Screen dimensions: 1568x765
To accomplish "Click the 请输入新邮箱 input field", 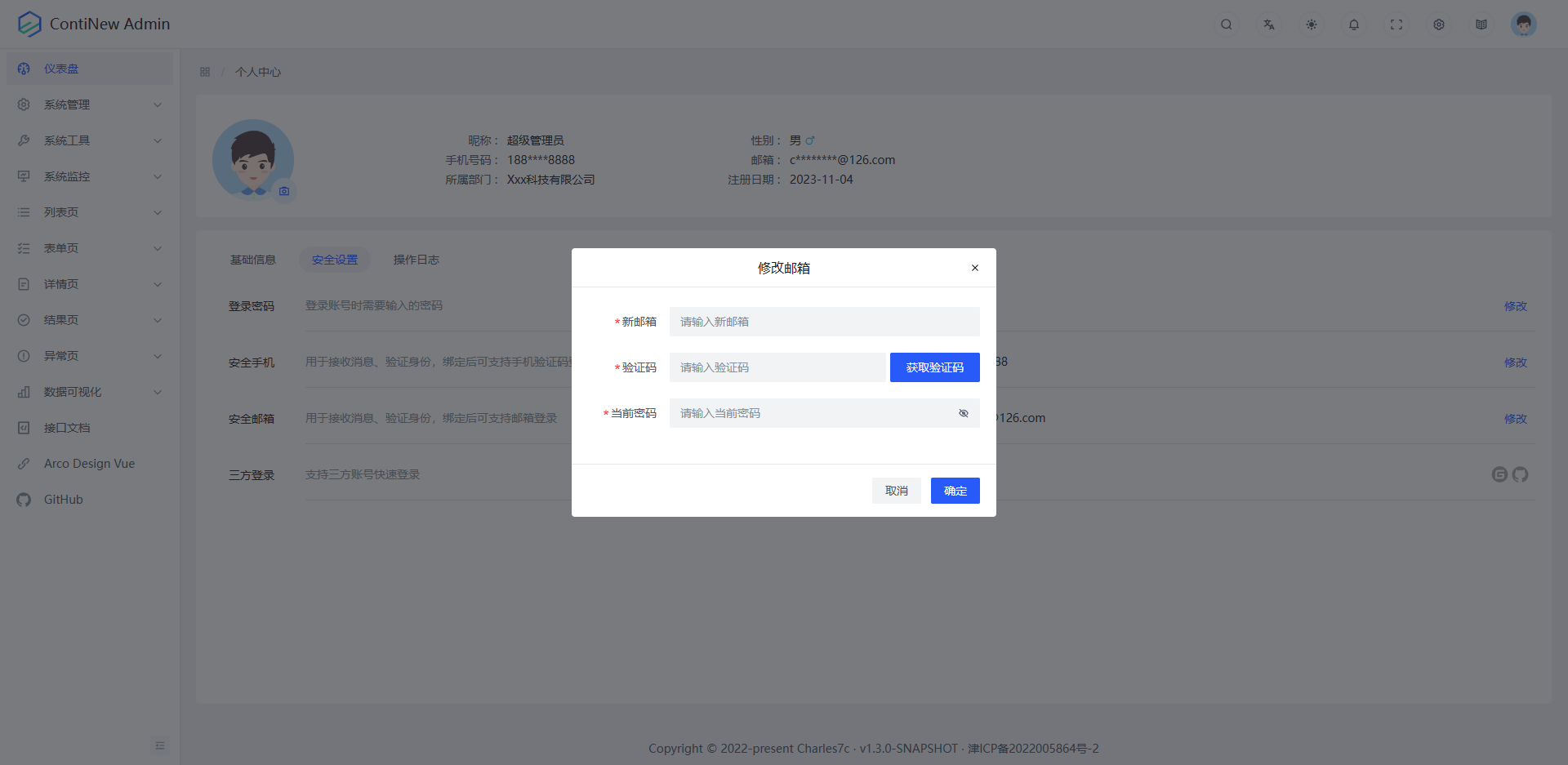I will [824, 321].
